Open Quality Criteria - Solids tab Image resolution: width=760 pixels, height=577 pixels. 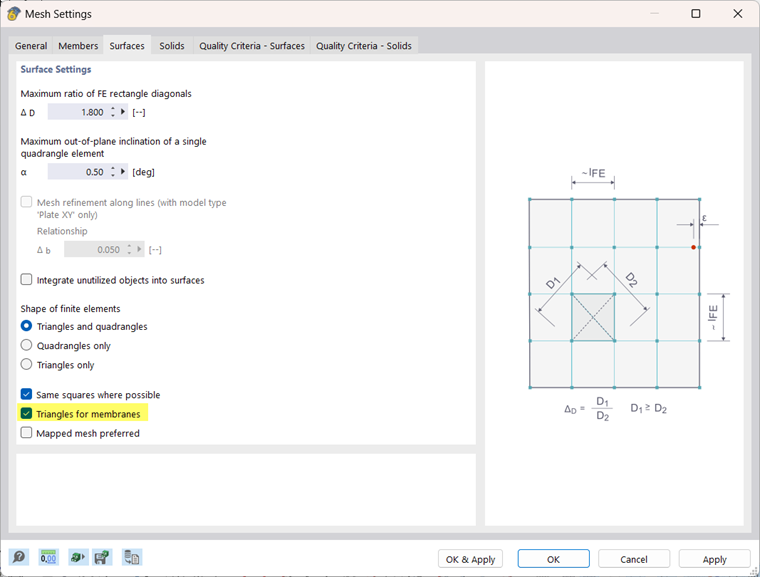(x=364, y=46)
